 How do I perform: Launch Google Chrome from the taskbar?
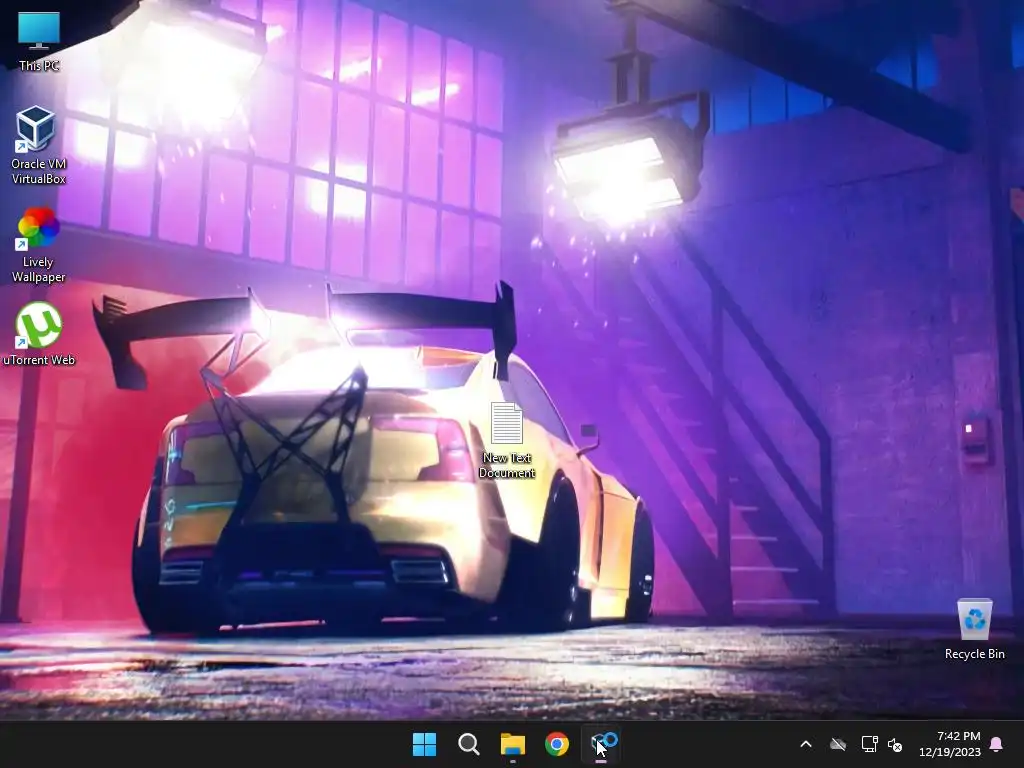click(x=557, y=744)
